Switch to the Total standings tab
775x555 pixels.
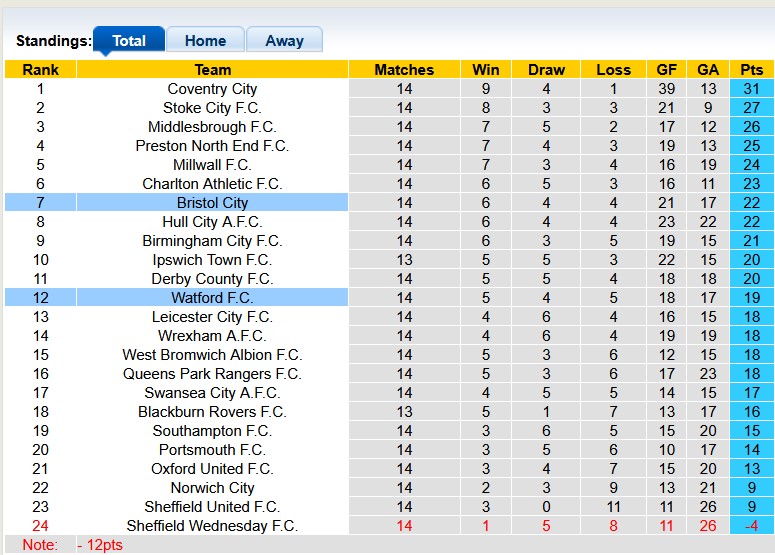129,41
